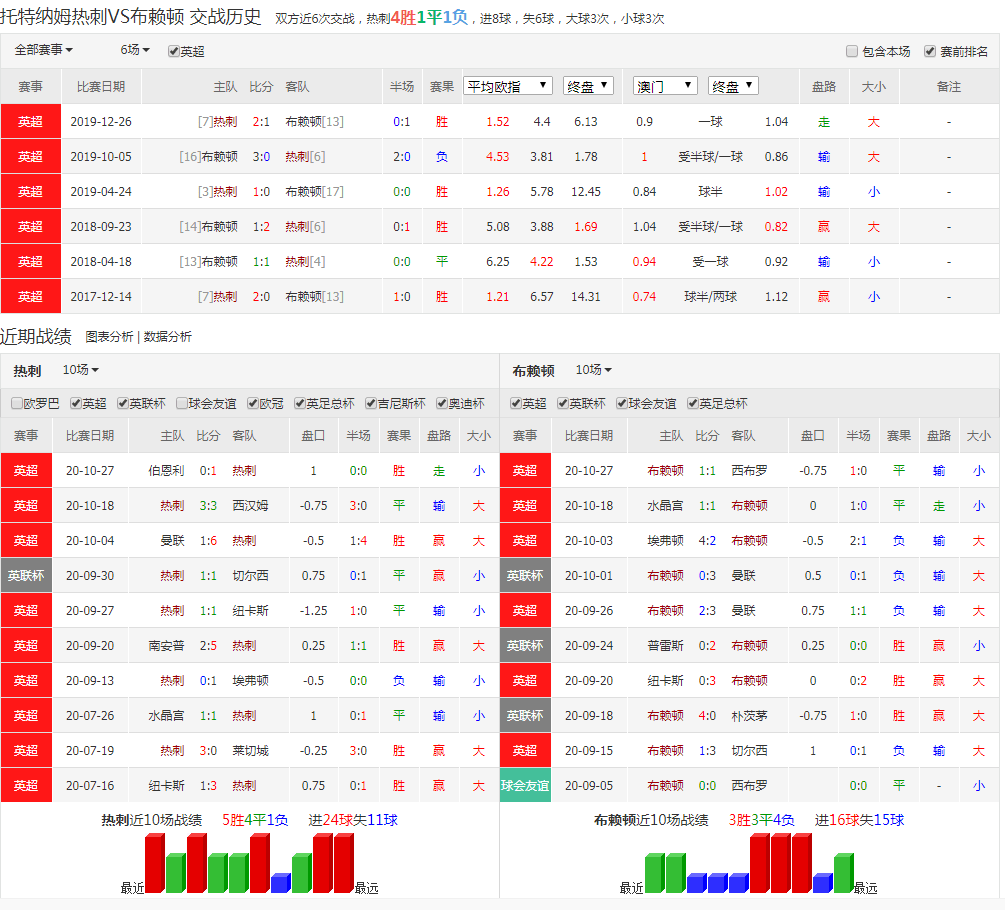Screen dimensions: 1005x910
Task: Click the 20-09-05 match date
Action: [x=589, y=786]
